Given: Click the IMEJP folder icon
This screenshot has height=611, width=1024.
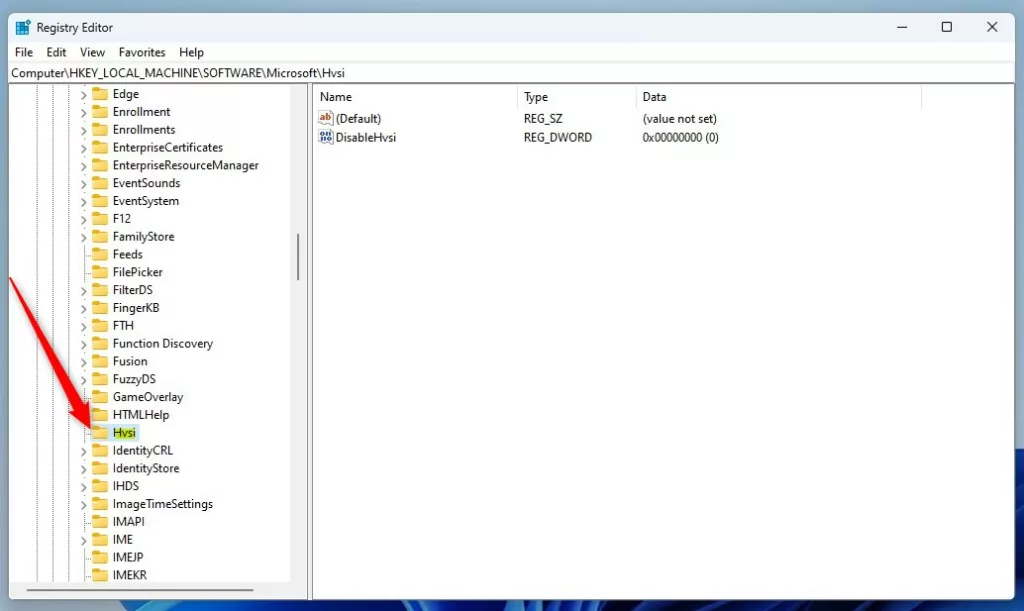Looking at the screenshot, I should 100,557.
